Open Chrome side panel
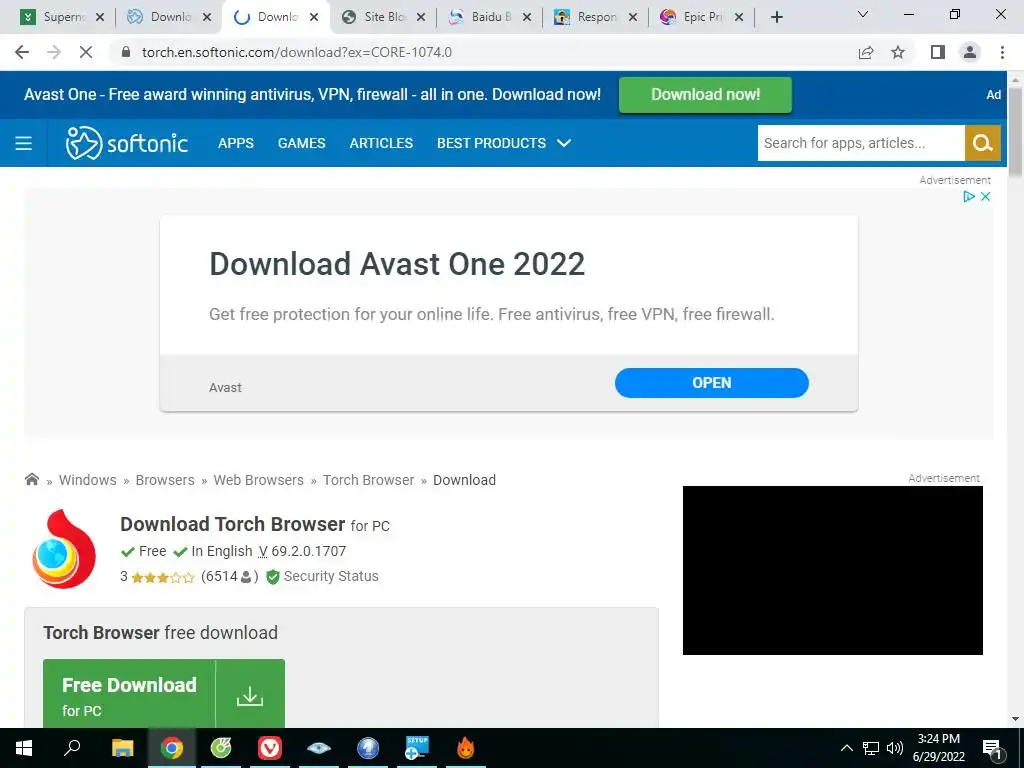1024x768 pixels. tap(938, 52)
